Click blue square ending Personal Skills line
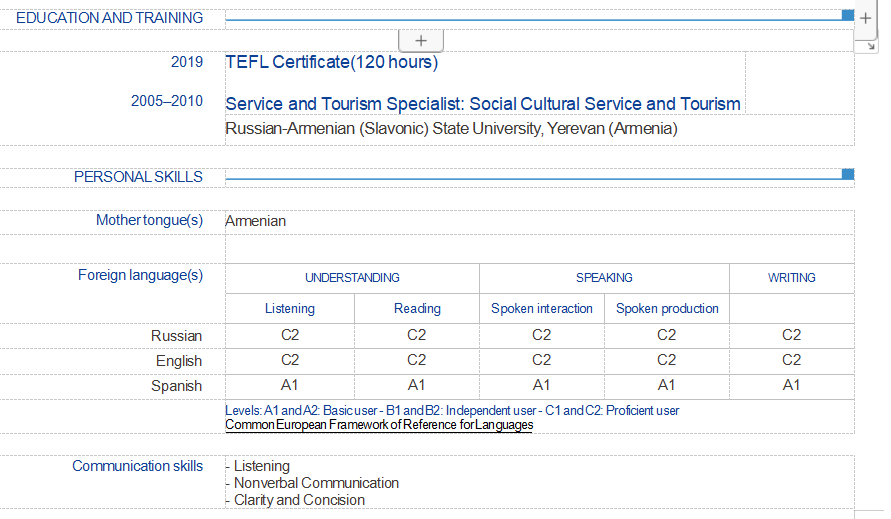 coord(848,175)
